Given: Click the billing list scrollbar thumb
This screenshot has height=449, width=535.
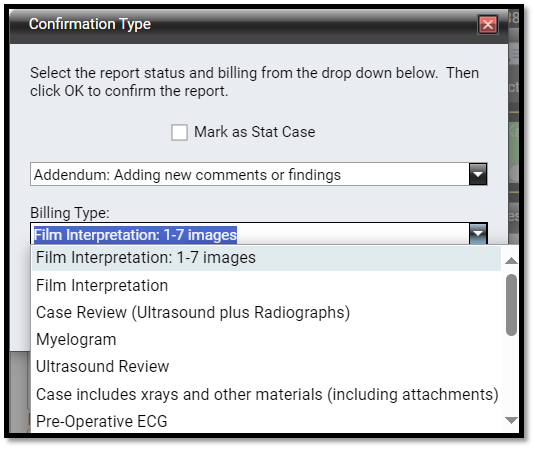Looking at the screenshot, I should (511, 305).
